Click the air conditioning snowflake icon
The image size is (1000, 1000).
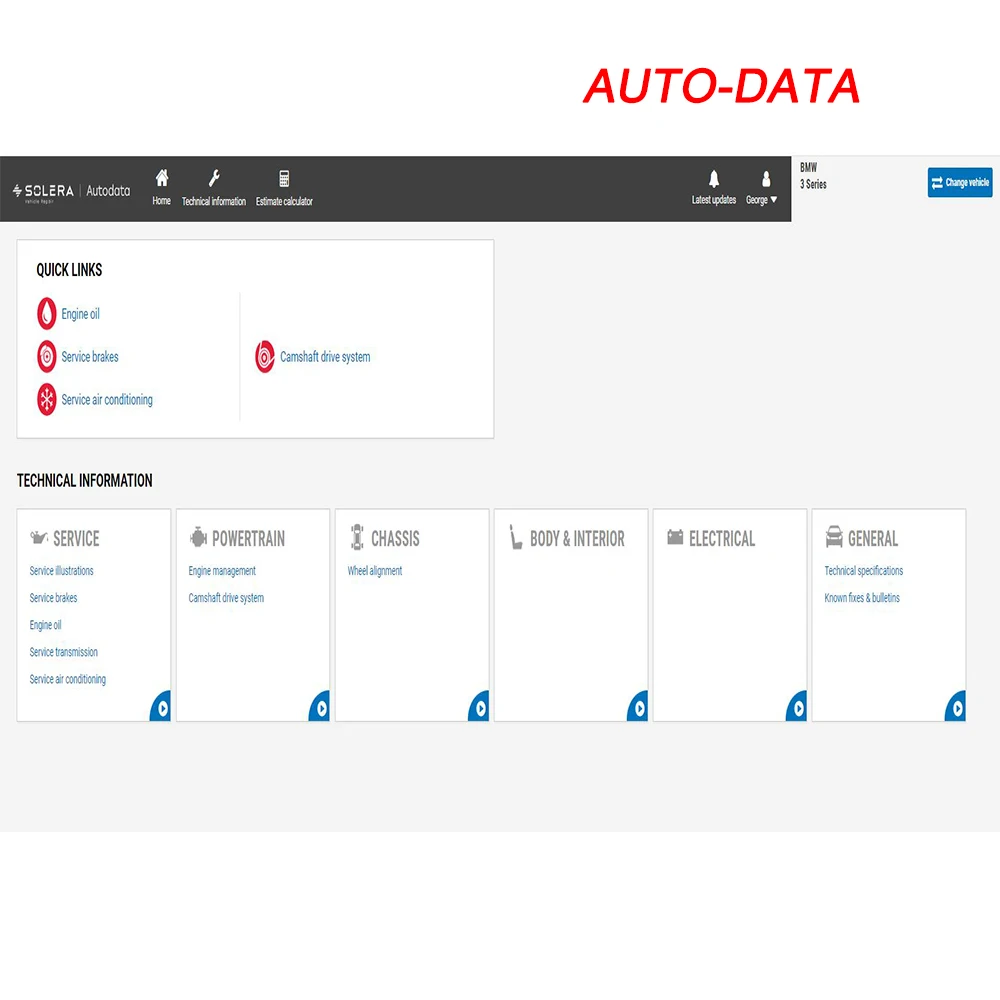47,399
